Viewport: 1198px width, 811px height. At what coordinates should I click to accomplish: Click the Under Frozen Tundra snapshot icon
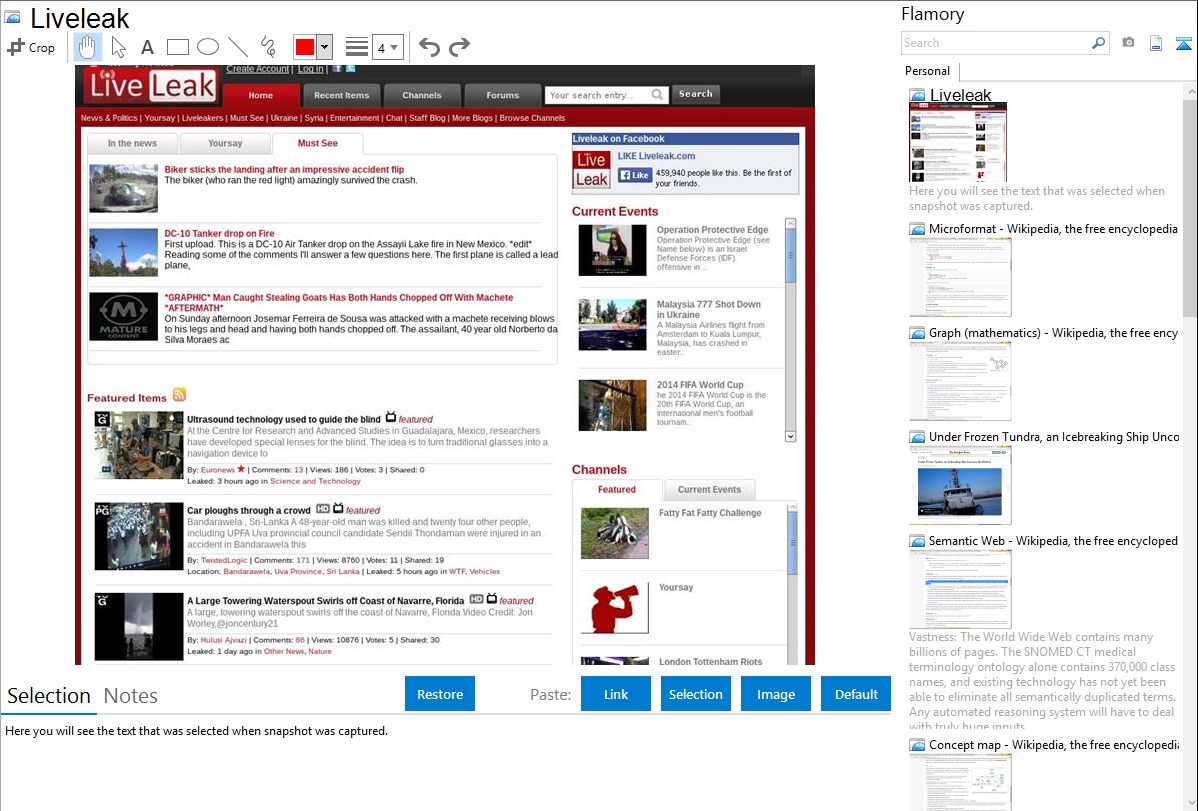coord(917,437)
